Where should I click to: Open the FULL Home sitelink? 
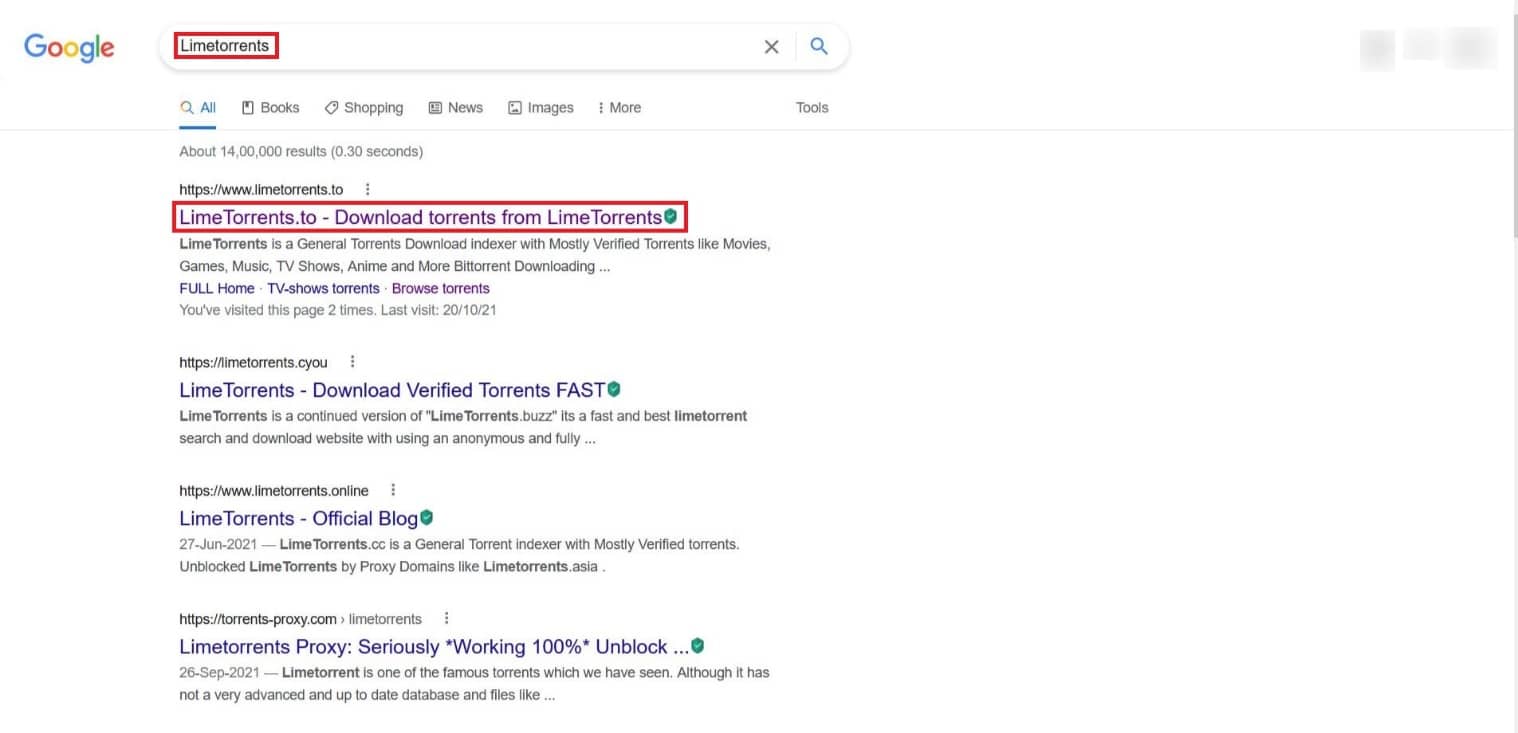(x=217, y=288)
